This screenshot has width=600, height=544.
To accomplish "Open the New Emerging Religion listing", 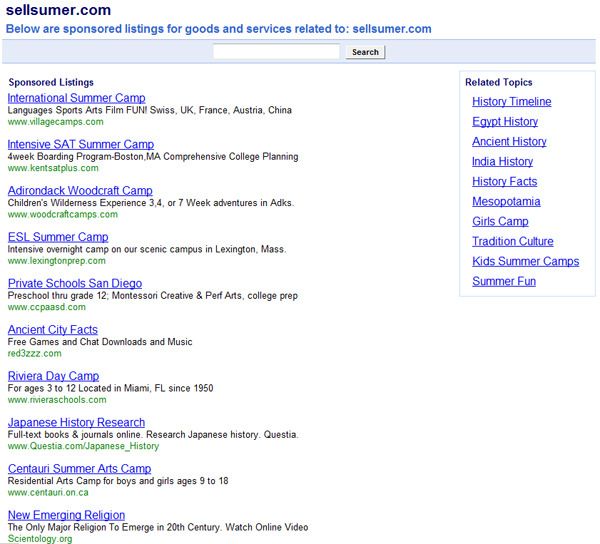I will (x=67, y=515).
